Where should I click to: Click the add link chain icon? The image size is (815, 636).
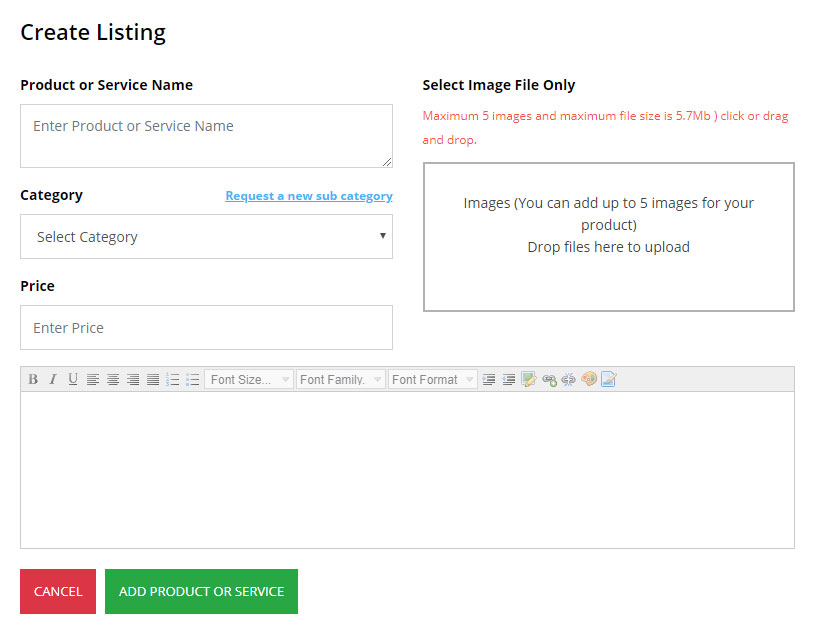pos(549,380)
